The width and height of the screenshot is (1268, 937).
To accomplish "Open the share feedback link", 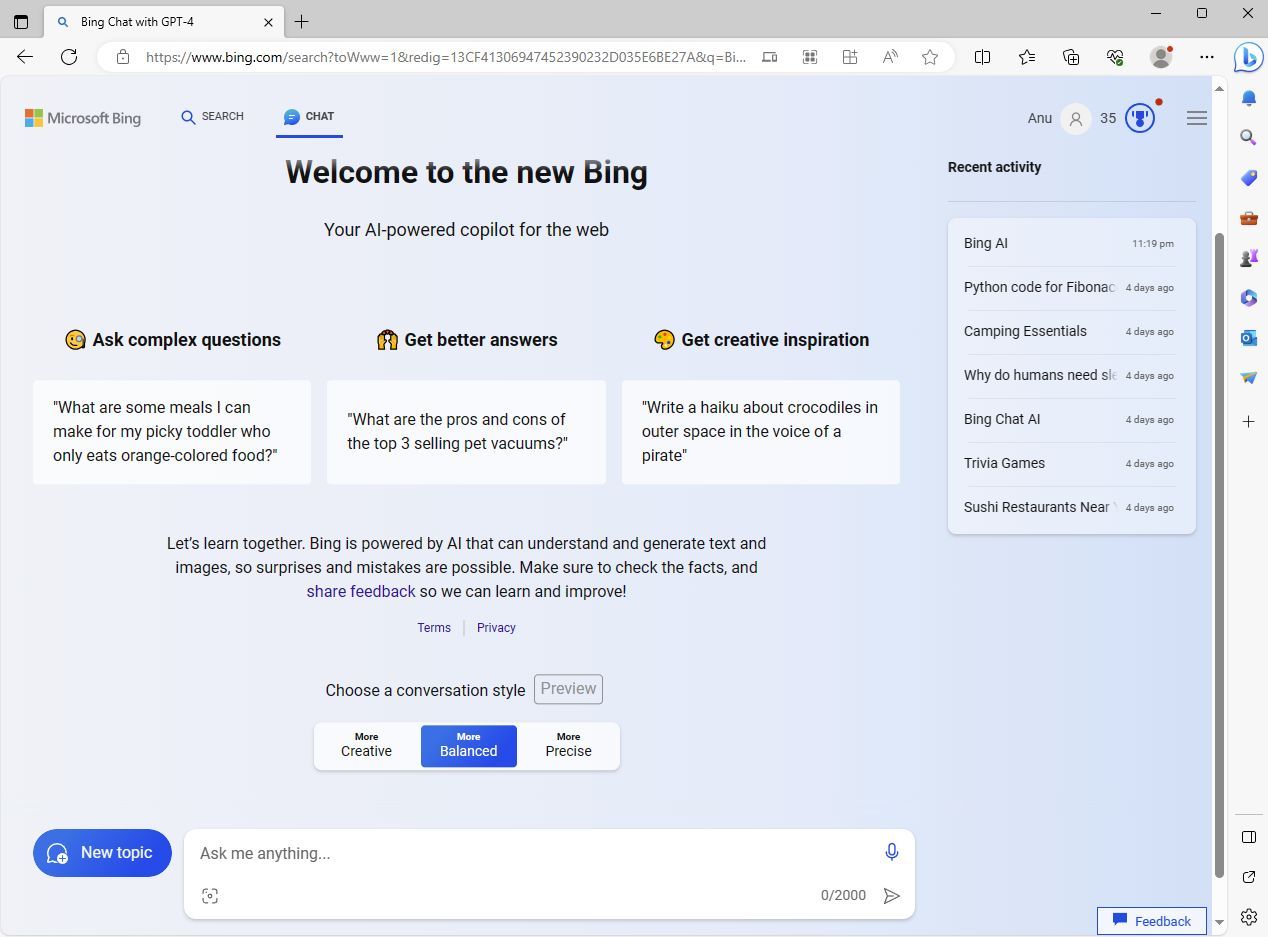I will (x=361, y=591).
